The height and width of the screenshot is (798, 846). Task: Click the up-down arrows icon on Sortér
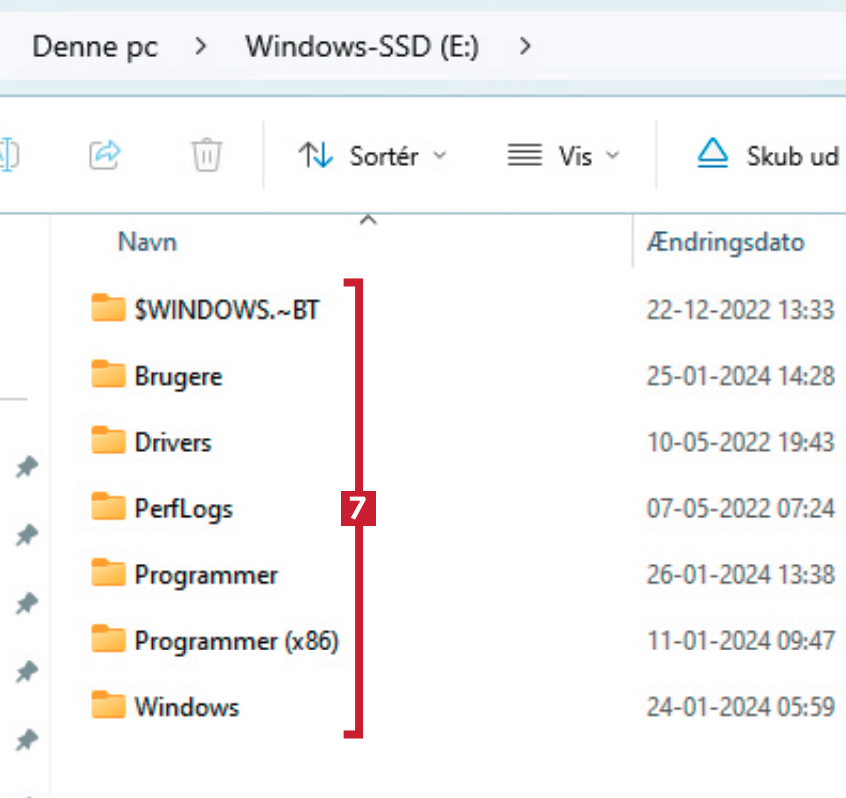coord(316,156)
